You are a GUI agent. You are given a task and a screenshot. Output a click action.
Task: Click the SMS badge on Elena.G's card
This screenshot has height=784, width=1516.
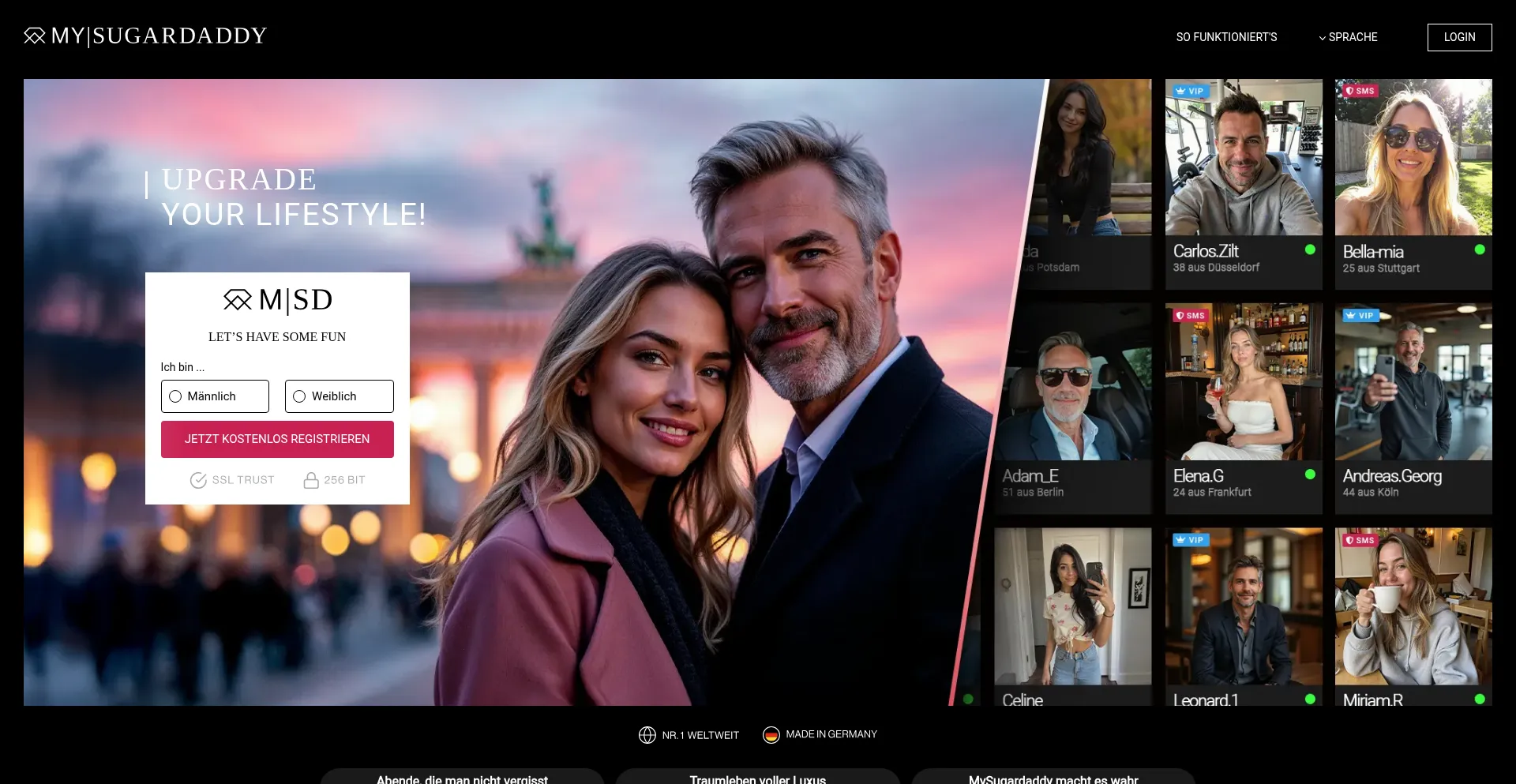click(1190, 316)
